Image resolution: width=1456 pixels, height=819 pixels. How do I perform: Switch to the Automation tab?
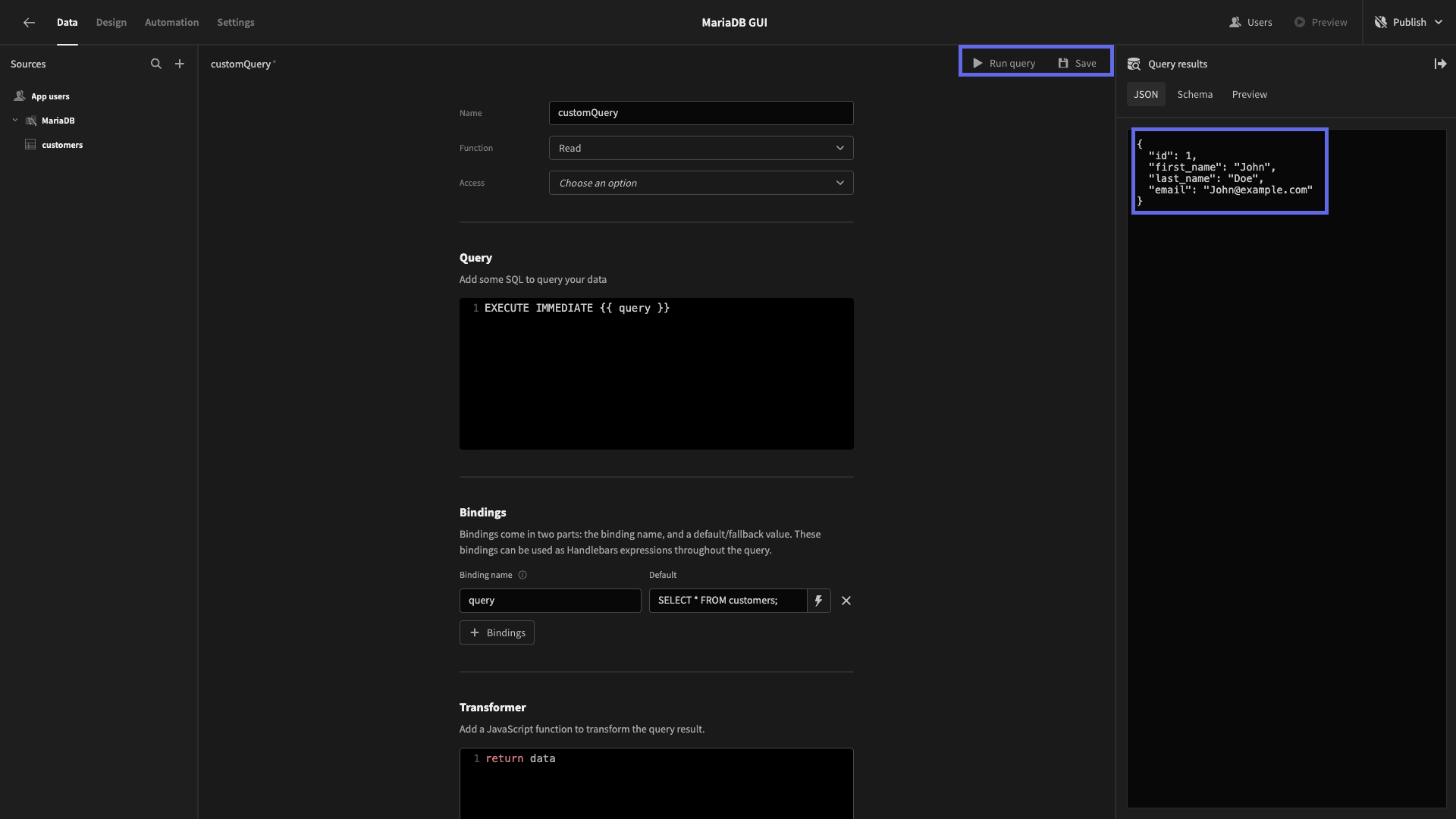click(x=171, y=23)
